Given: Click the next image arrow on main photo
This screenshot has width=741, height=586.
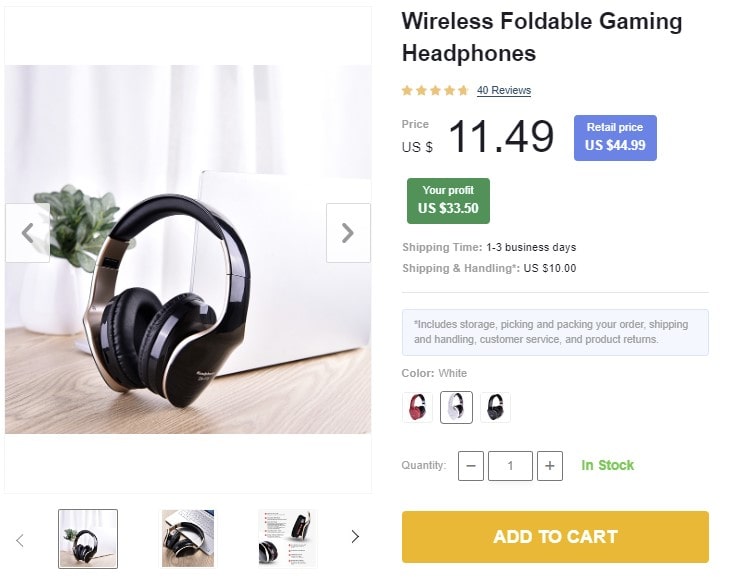Looking at the screenshot, I should (x=348, y=233).
